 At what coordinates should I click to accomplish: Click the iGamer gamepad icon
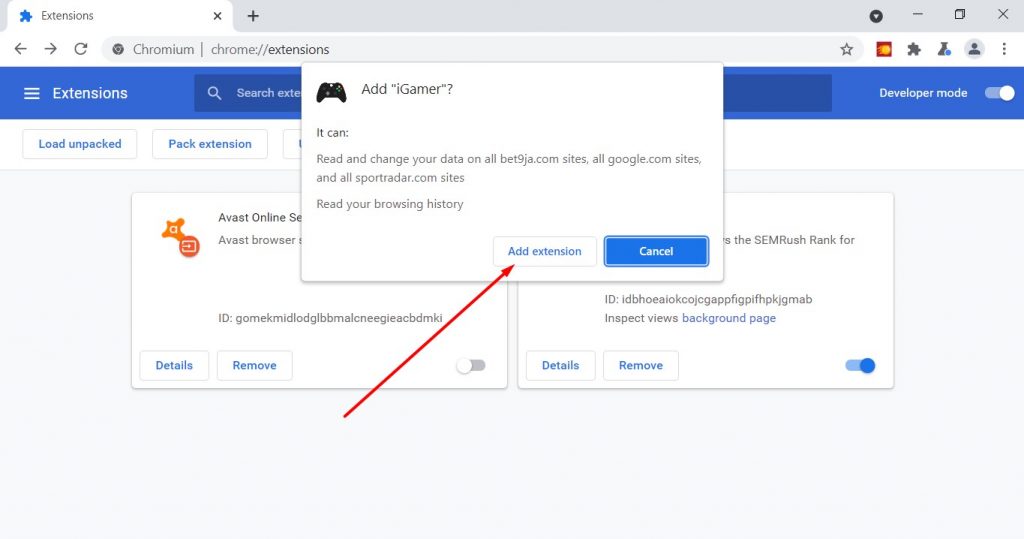click(331, 92)
